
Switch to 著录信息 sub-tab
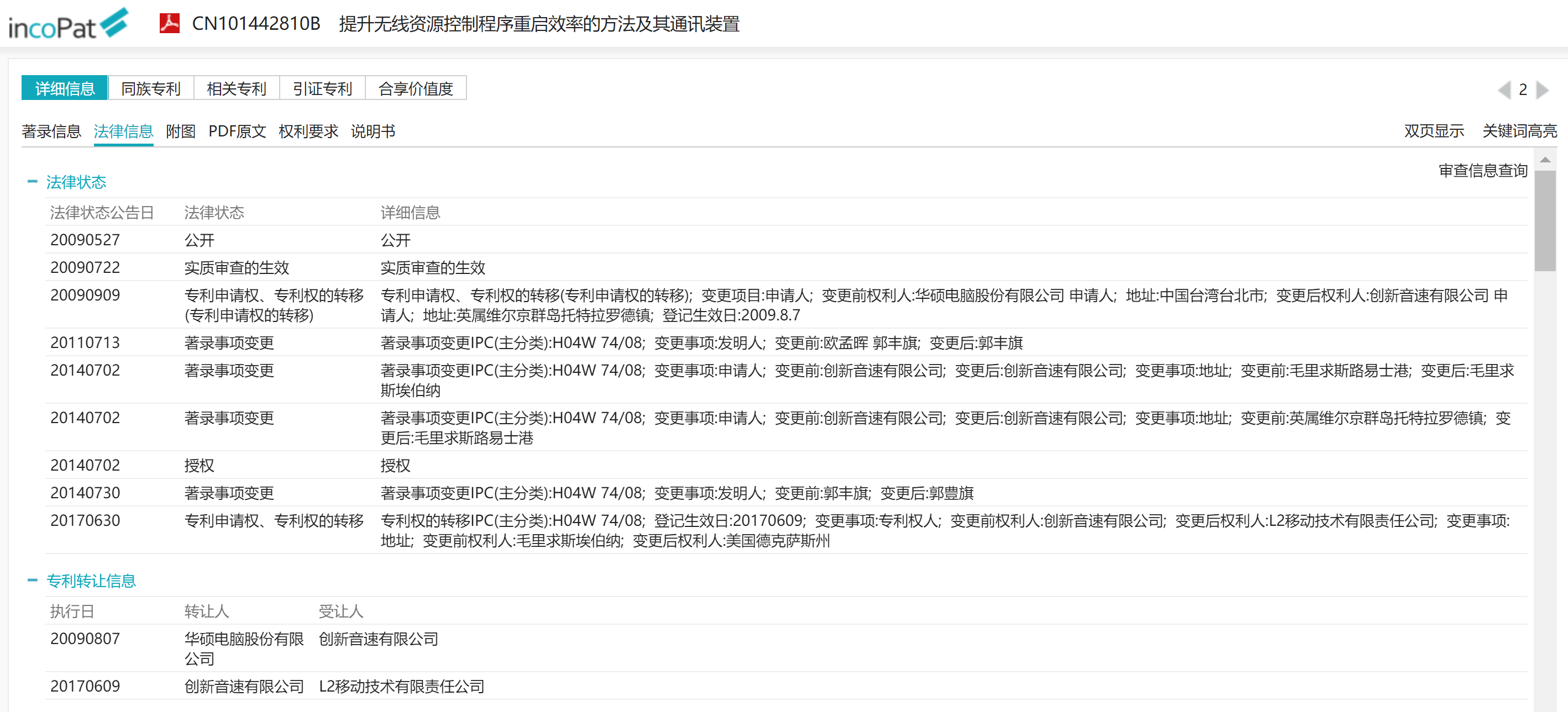pyautogui.click(x=51, y=131)
